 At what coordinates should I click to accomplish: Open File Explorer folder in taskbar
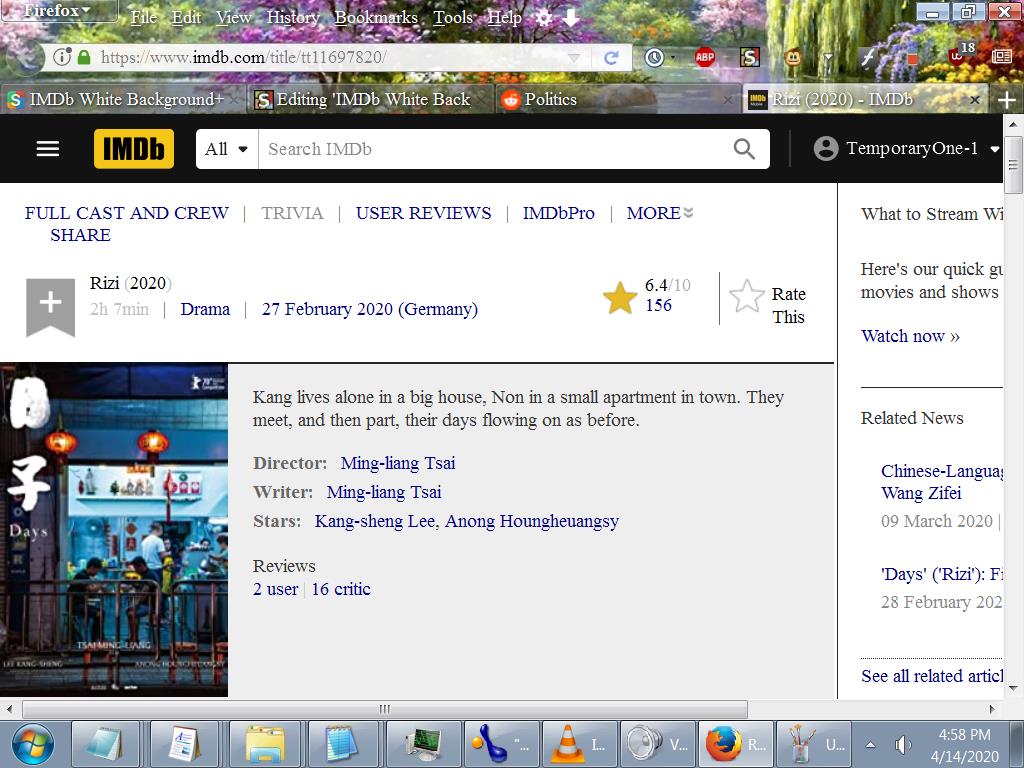point(265,744)
